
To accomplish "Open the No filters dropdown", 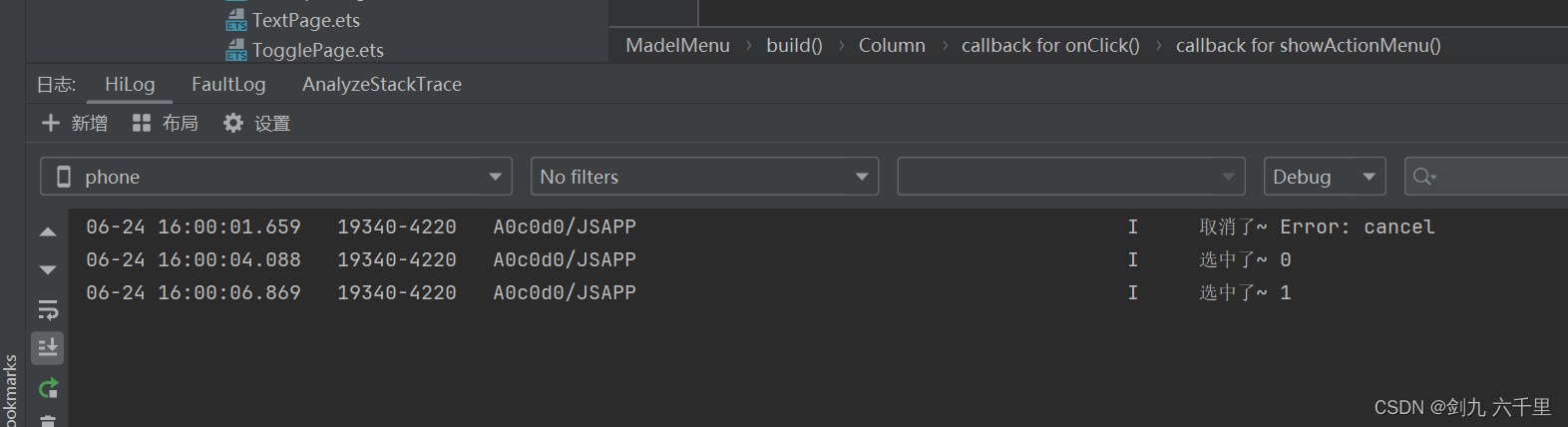I will coord(704,177).
